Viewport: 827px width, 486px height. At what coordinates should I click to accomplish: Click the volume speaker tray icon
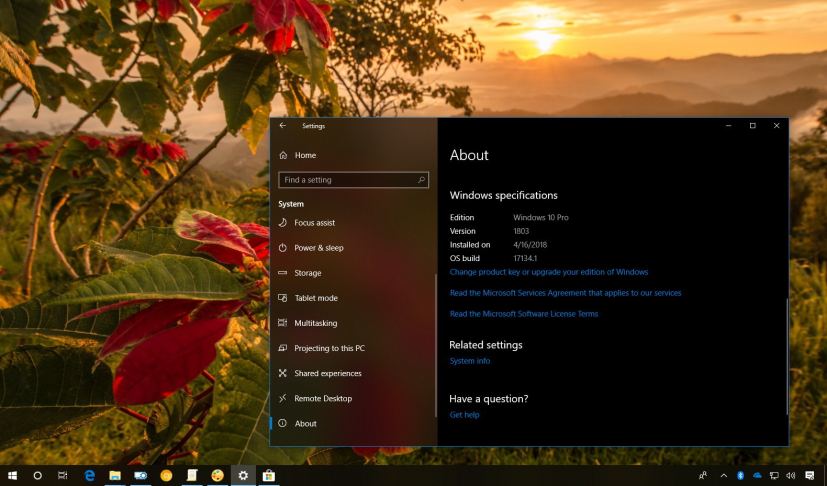pos(791,475)
